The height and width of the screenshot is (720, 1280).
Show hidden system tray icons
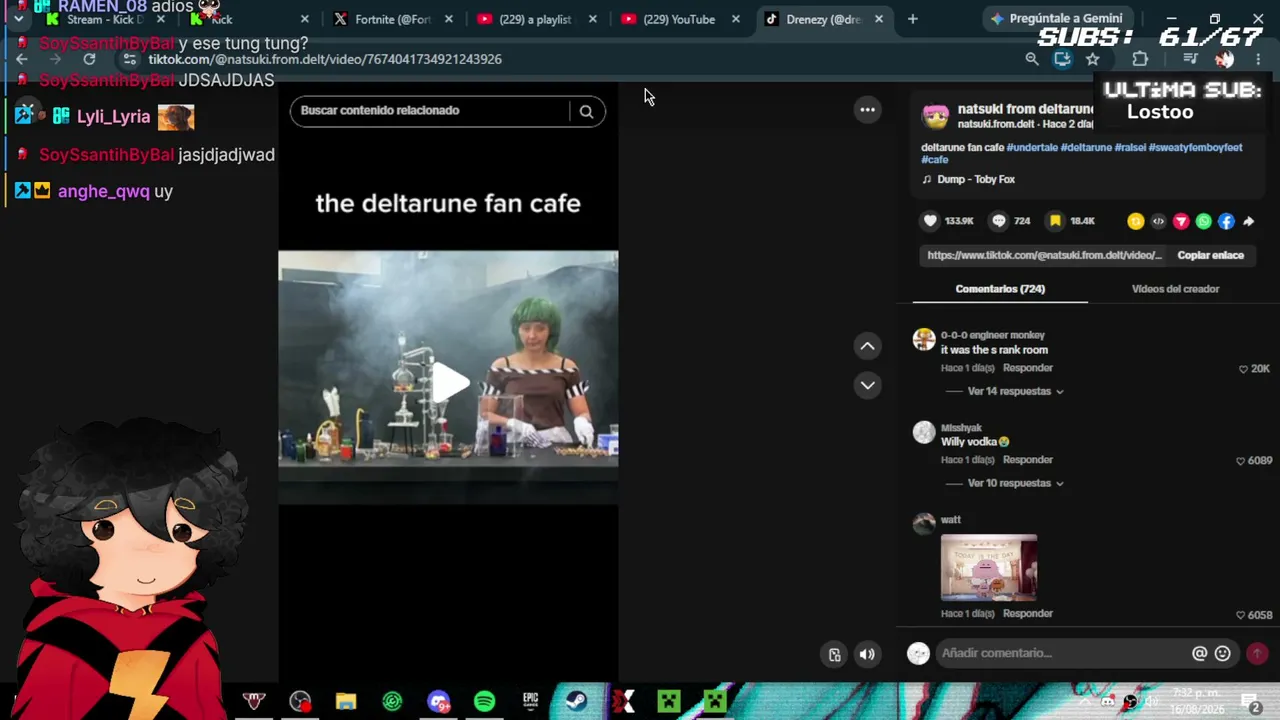1084,702
